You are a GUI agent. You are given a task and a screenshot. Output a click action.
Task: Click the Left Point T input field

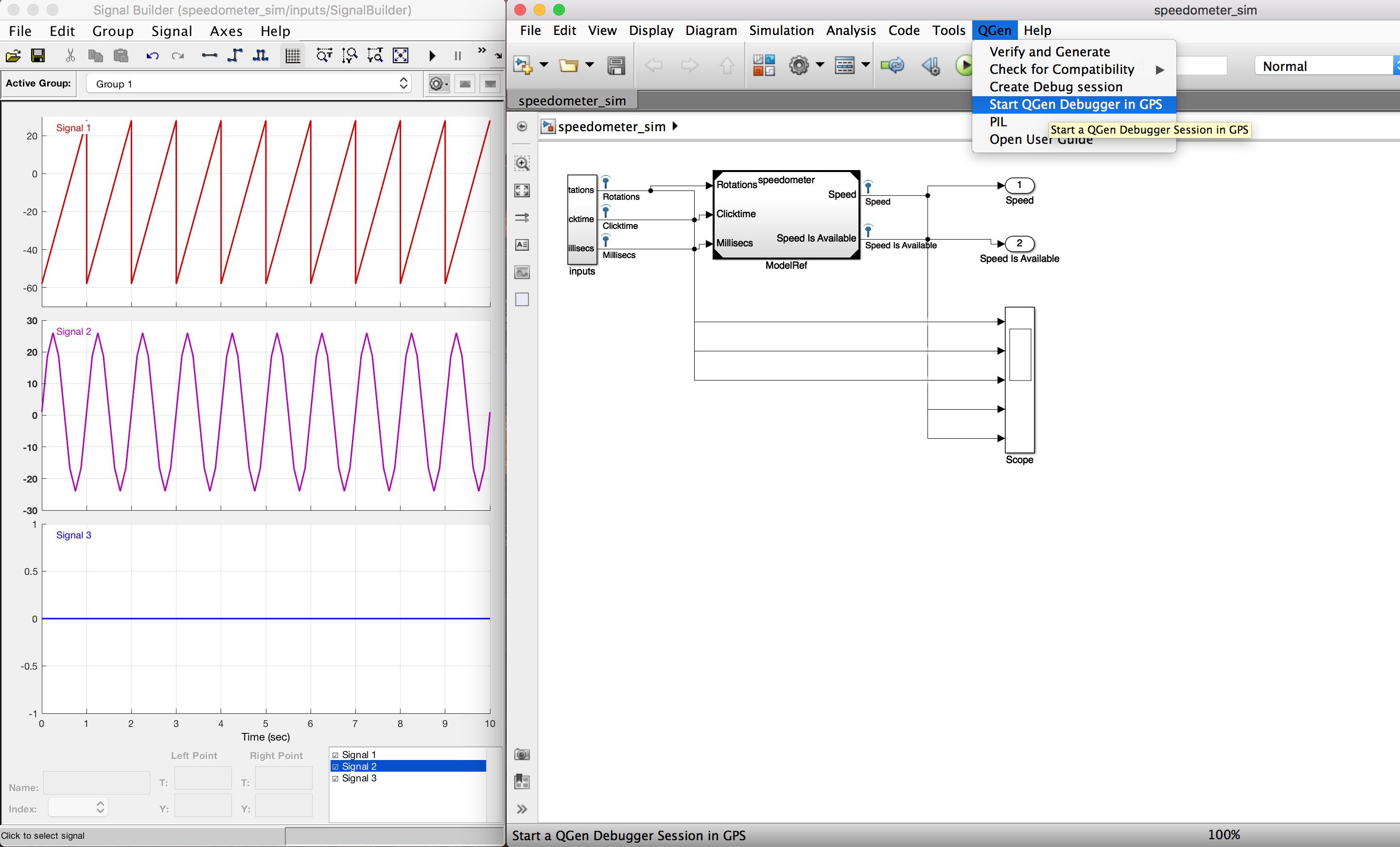pos(203,778)
